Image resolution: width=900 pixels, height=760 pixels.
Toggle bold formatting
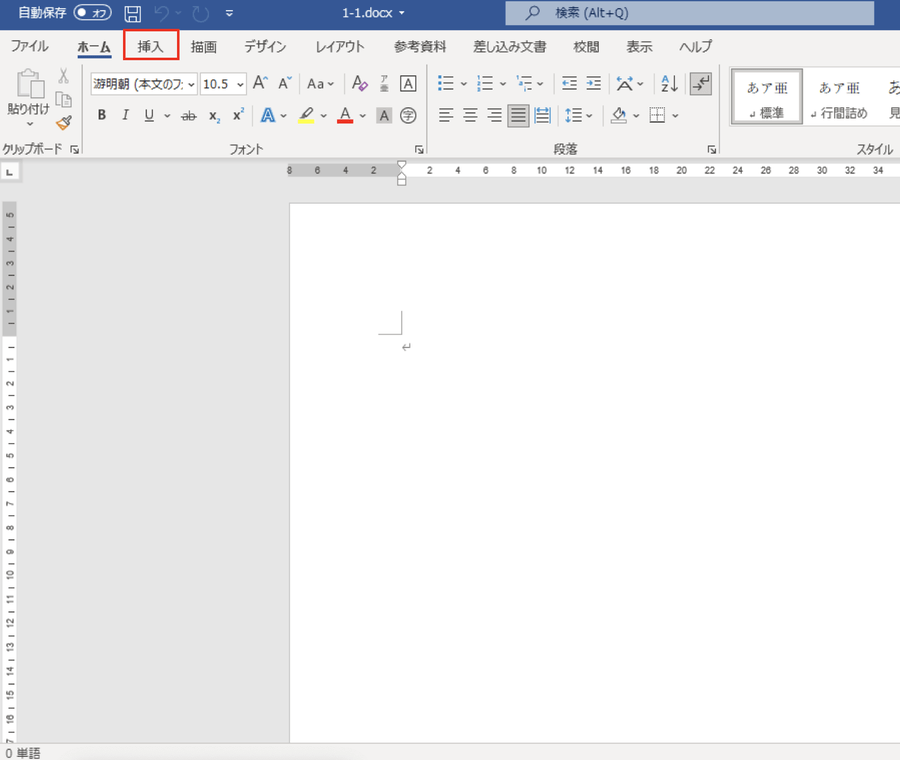coord(101,115)
